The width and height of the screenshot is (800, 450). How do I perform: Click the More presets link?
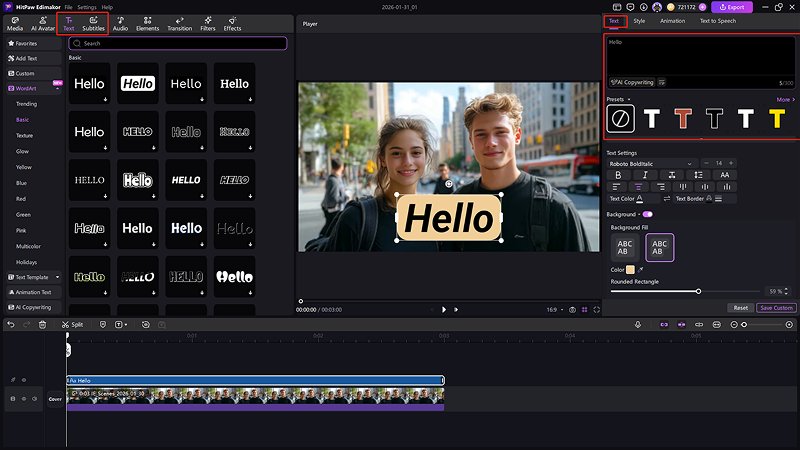(x=786, y=99)
